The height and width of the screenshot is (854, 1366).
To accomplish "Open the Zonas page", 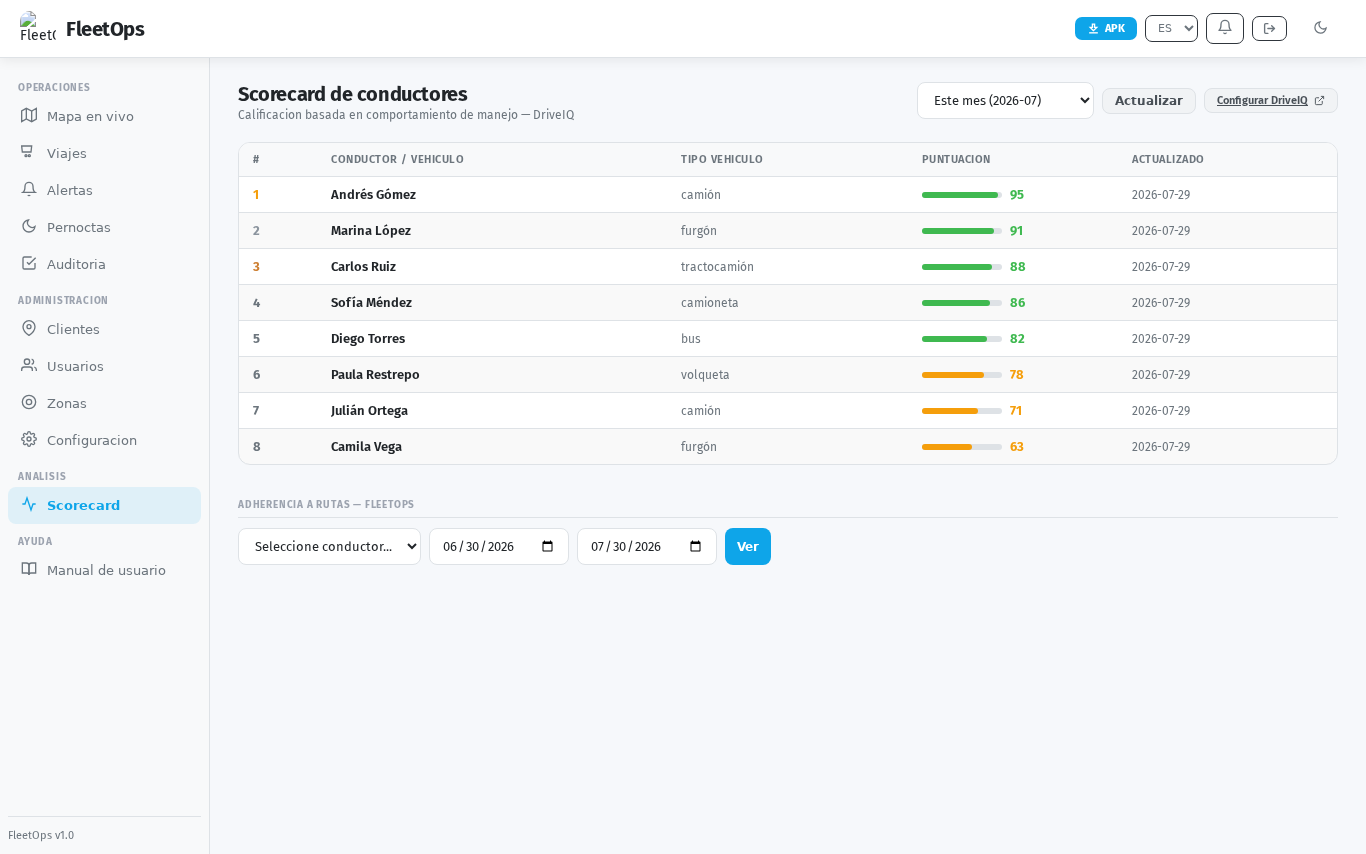I will click(x=104, y=402).
